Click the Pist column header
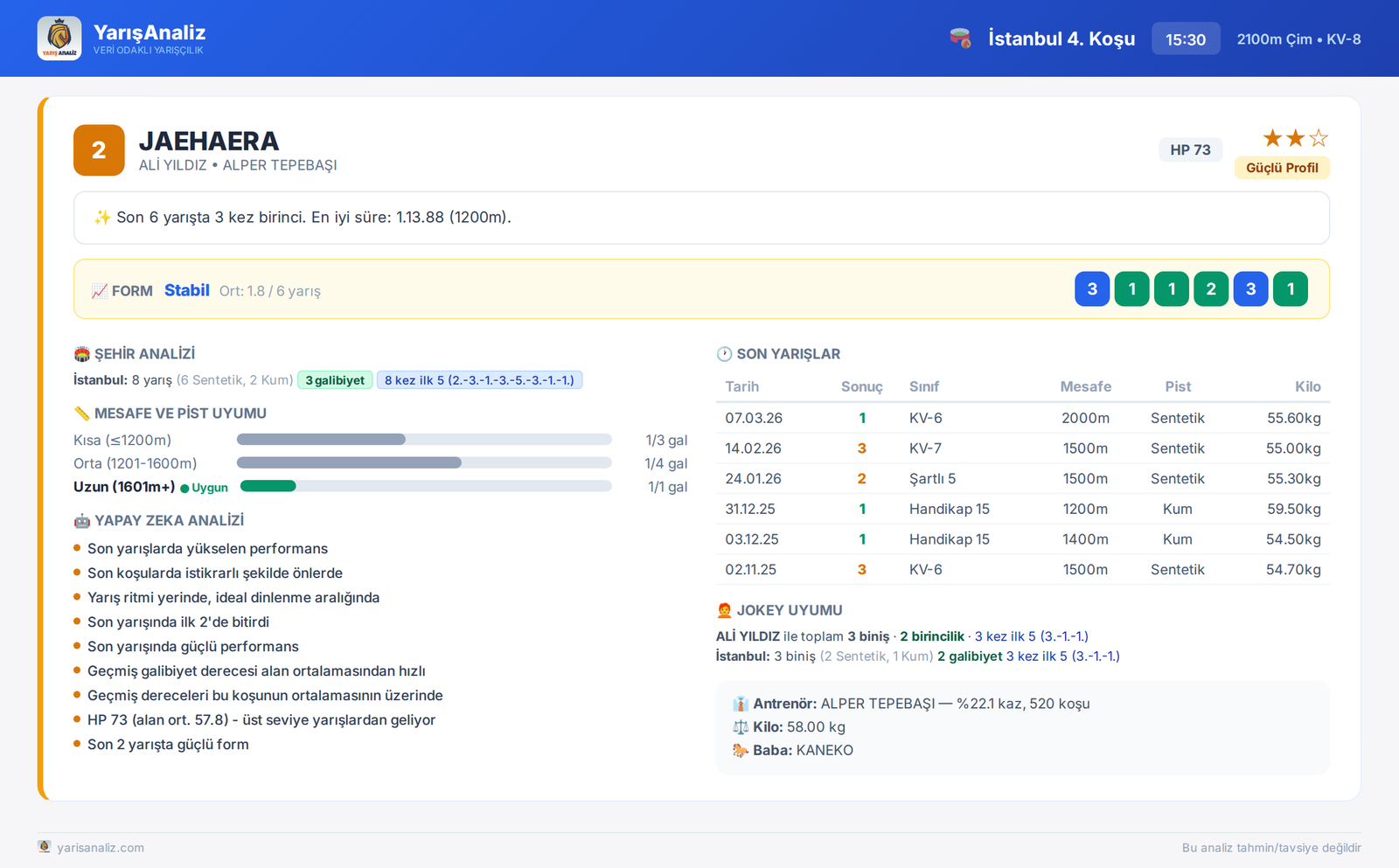The width and height of the screenshot is (1399, 868). tap(1178, 386)
